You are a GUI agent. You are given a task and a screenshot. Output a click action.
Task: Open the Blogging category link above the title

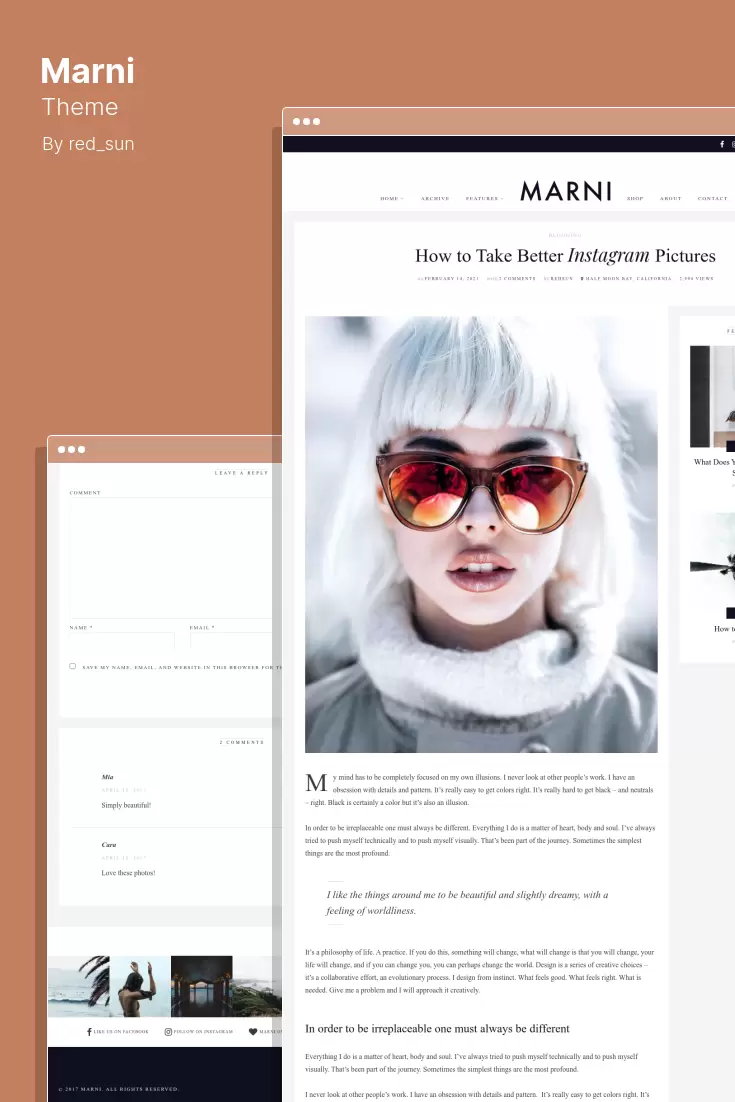pyautogui.click(x=565, y=235)
